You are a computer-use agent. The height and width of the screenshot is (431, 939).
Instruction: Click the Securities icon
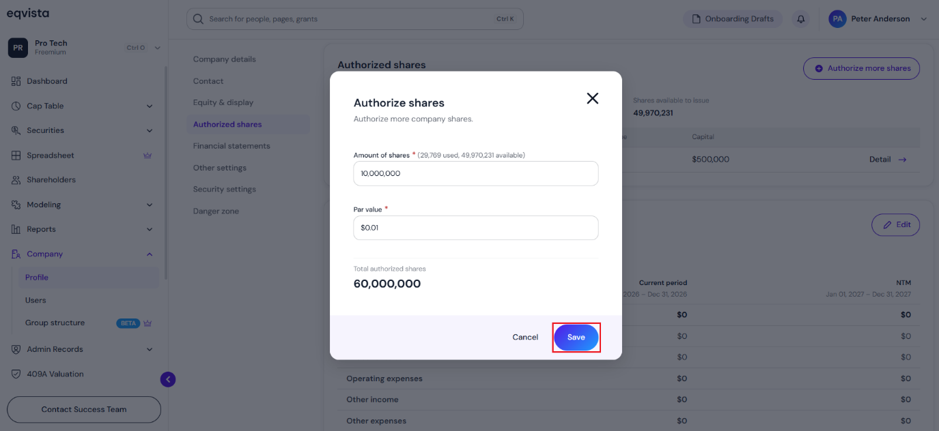tap(16, 130)
